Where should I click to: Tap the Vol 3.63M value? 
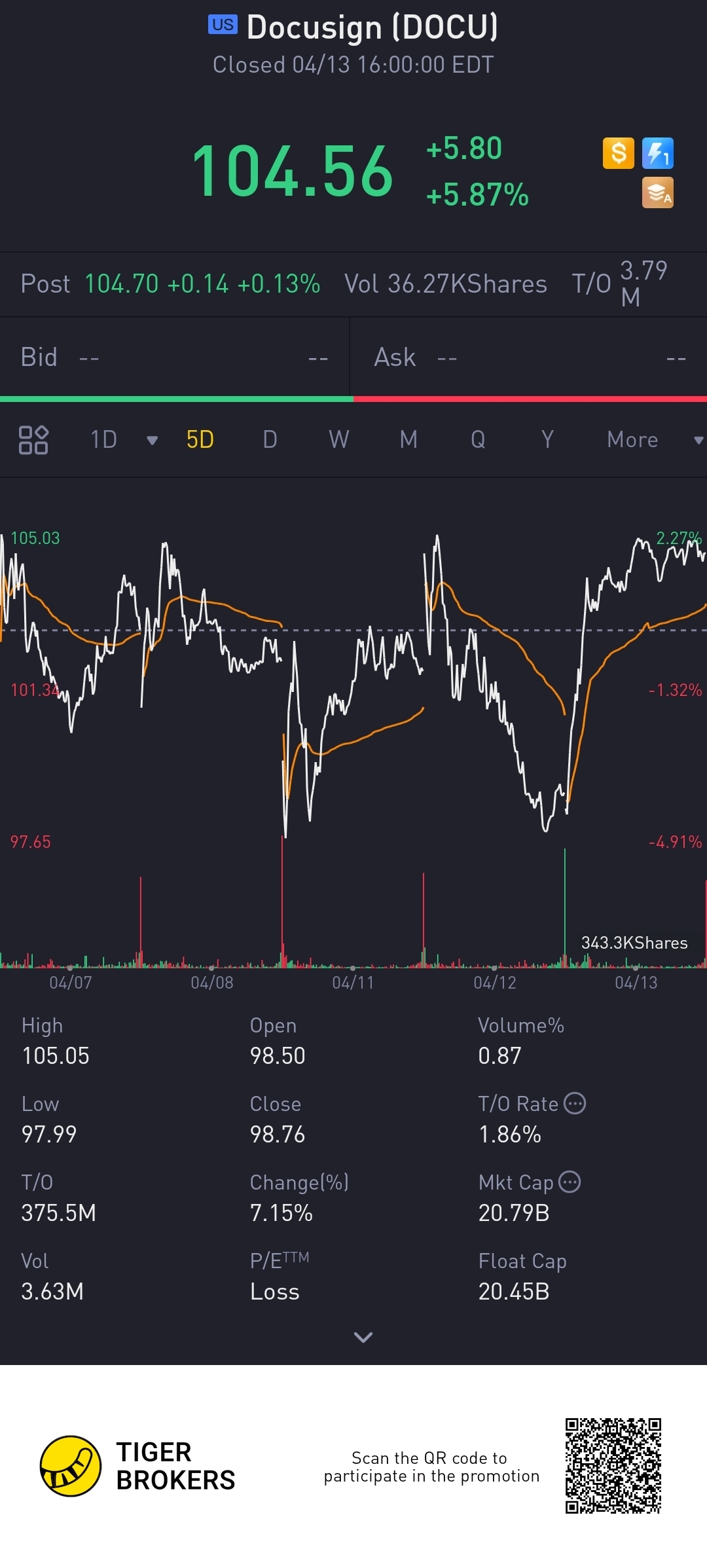(x=52, y=1292)
